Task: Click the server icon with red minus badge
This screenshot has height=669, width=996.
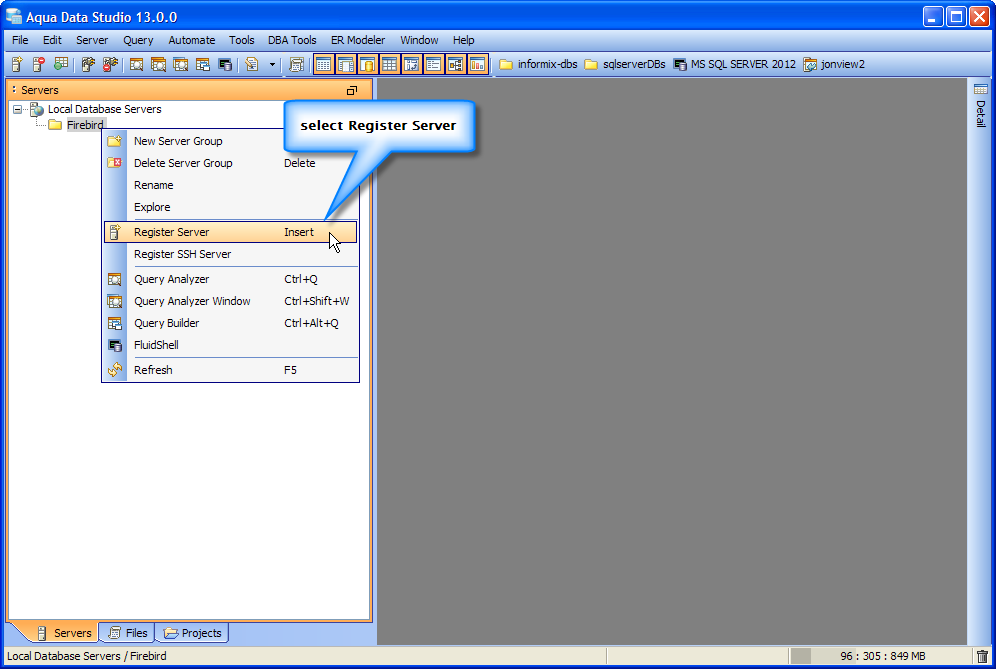Action: click(39, 64)
